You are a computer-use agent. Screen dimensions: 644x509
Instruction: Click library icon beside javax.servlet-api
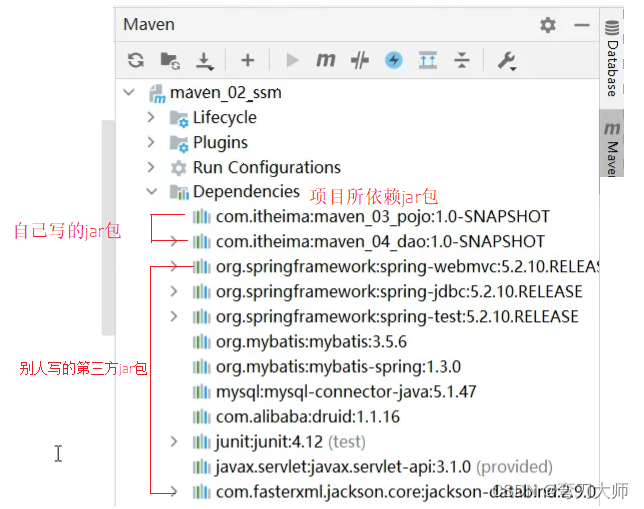pyautogui.click(x=202, y=467)
